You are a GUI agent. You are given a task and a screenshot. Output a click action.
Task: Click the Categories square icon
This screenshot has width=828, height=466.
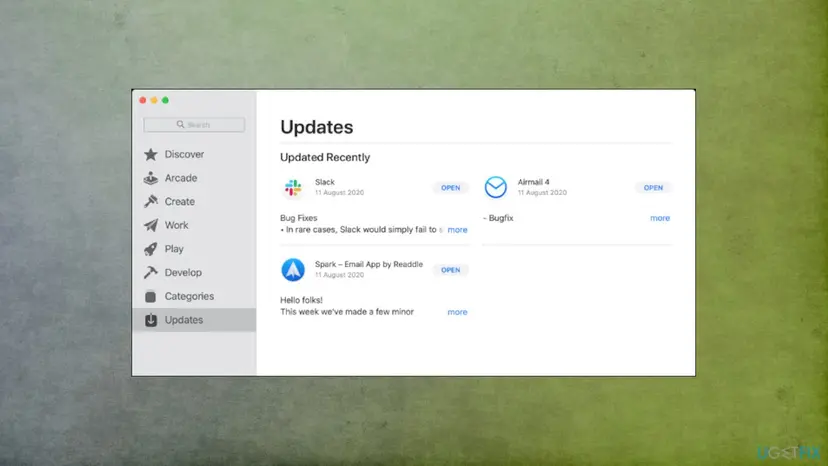coord(150,296)
